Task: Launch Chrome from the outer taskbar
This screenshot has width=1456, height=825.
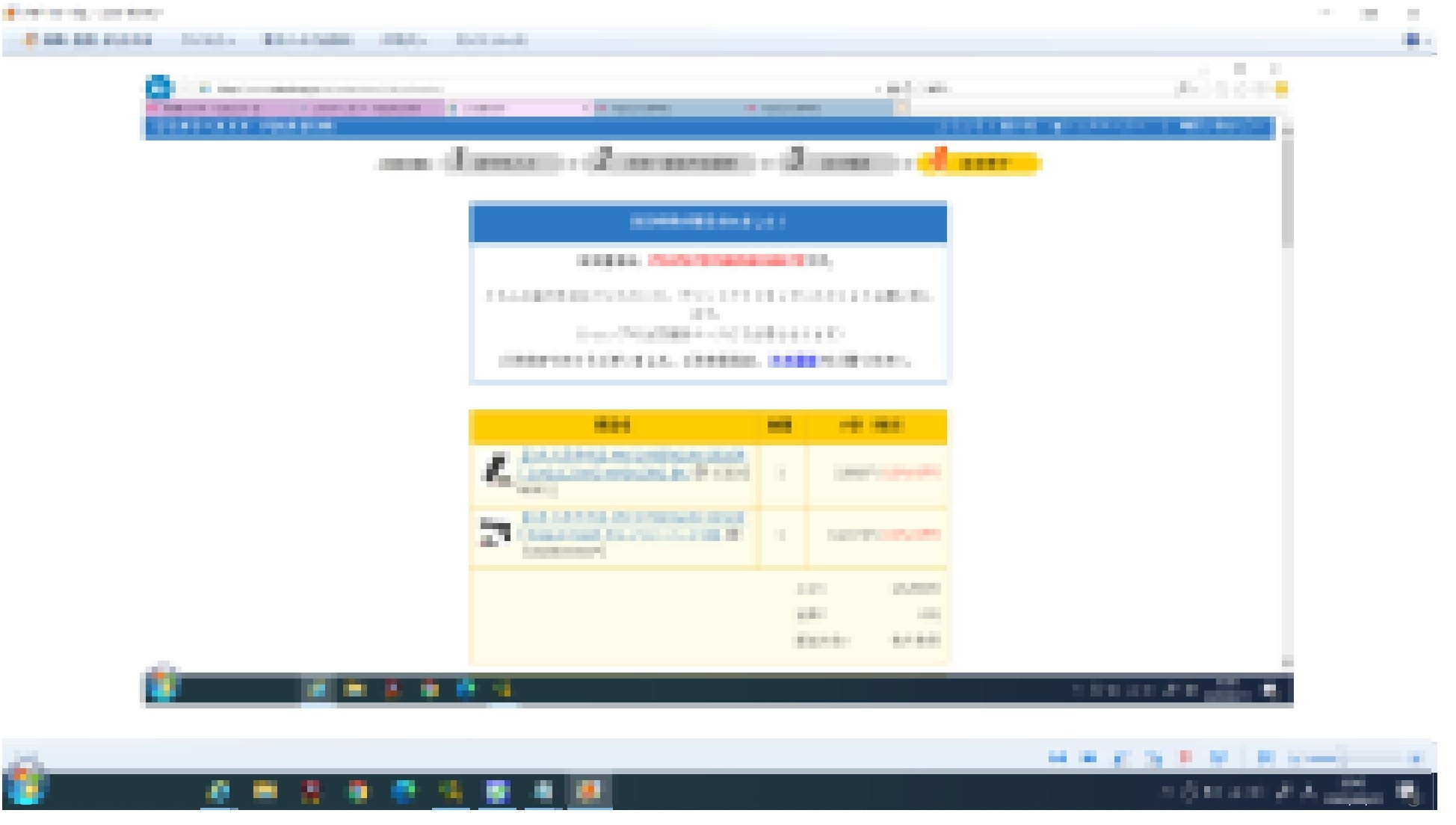Action: point(358,791)
